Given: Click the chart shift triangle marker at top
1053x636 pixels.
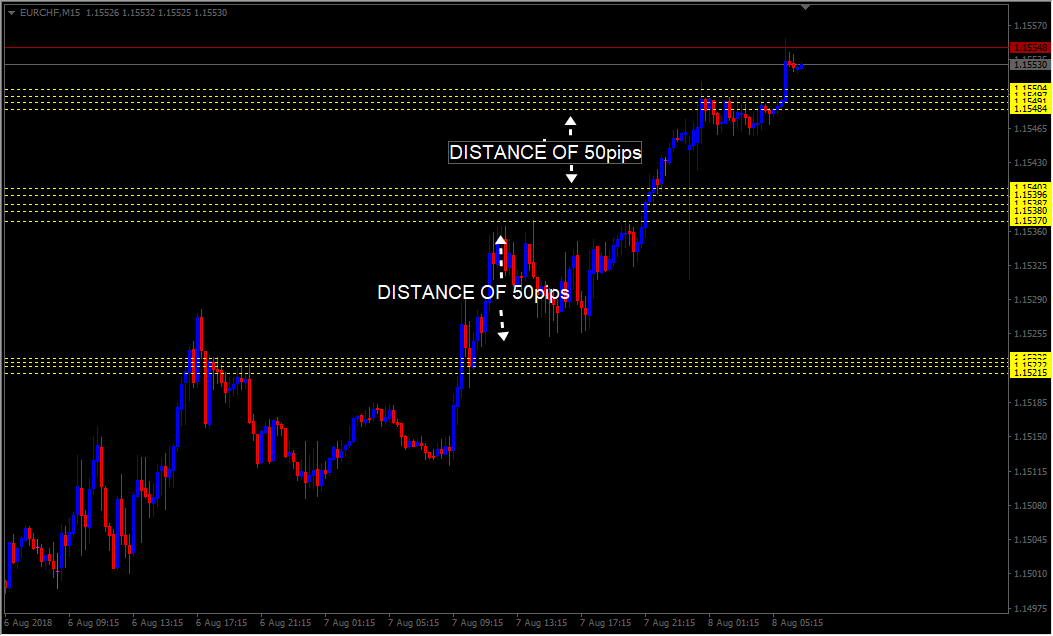Looking at the screenshot, I should pyautogui.click(x=805, y=7).
